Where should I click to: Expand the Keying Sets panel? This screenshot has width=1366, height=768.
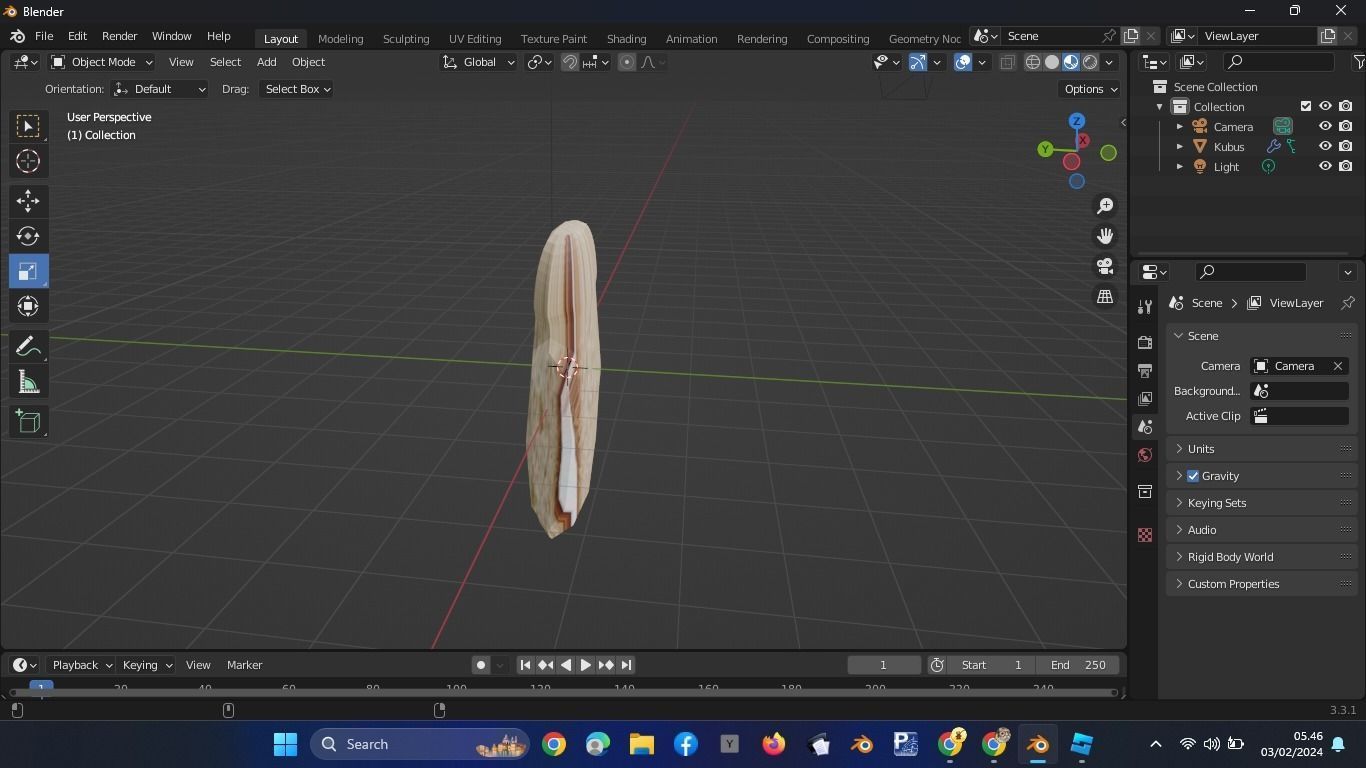(x=1262, y=503)
